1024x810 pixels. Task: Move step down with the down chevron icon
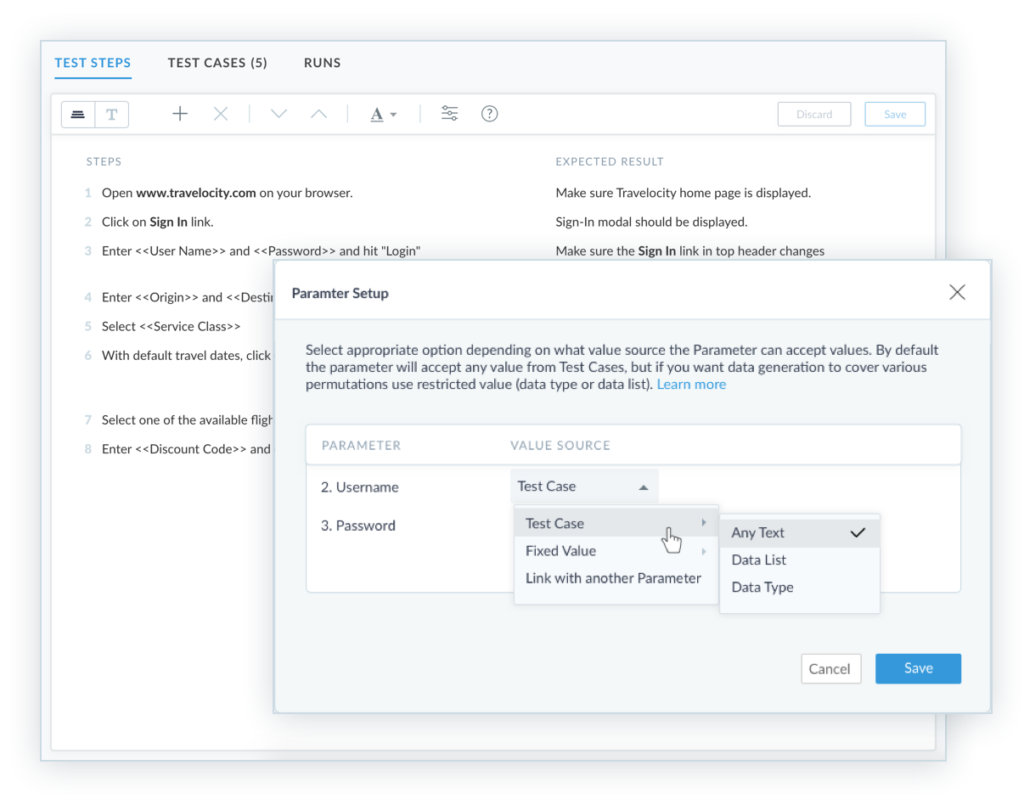coord(278,113)
